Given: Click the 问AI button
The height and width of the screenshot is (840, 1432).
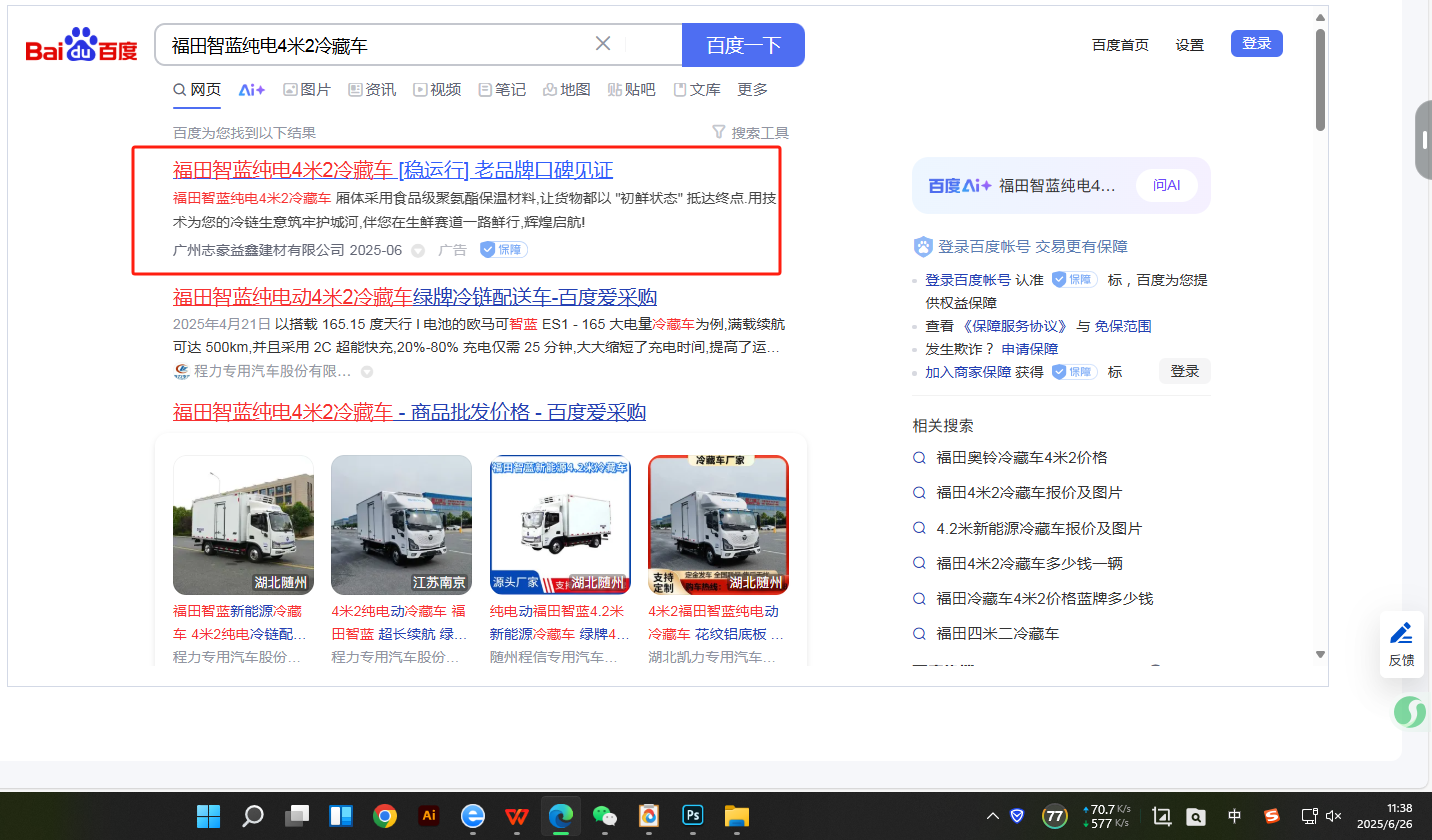Looking at the screenshot, I should pyautogui.click(x=1167, y=186).
